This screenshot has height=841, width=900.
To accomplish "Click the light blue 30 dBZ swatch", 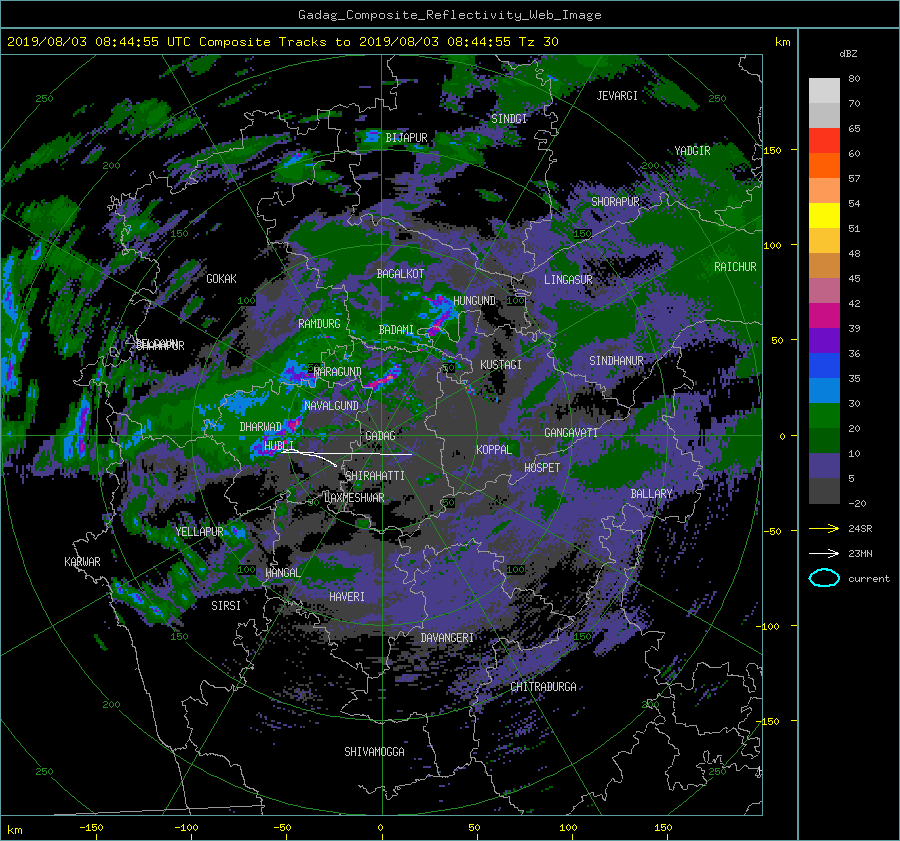I will (824, 391).
